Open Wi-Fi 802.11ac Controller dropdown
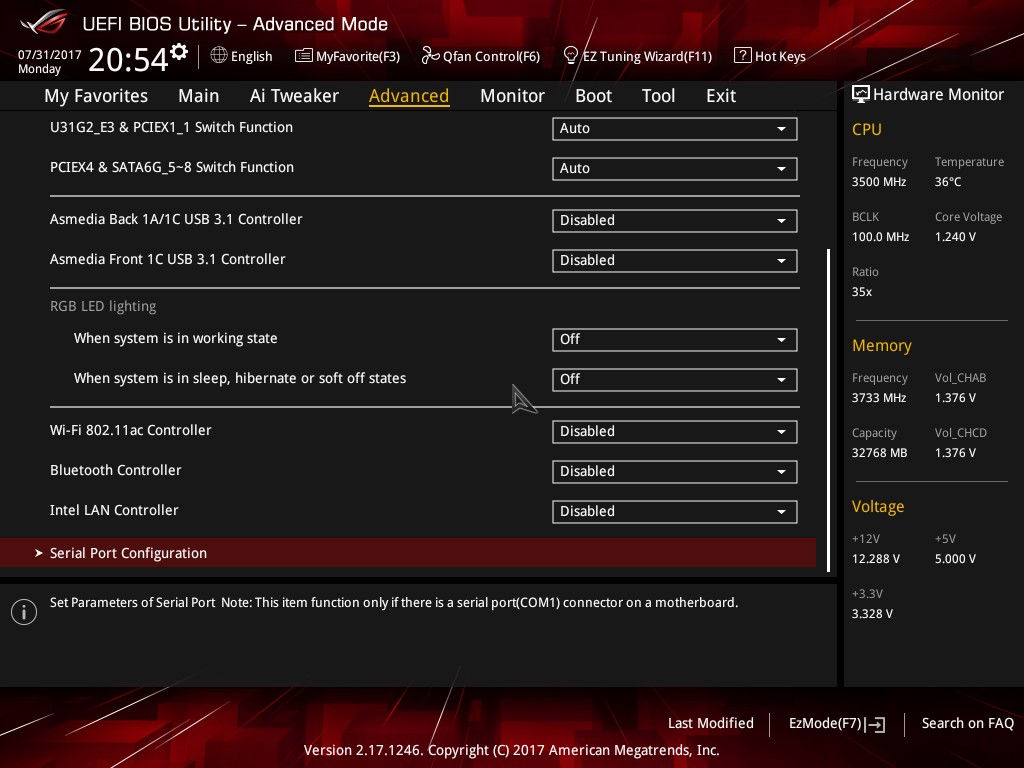 [x=675, y=432]
